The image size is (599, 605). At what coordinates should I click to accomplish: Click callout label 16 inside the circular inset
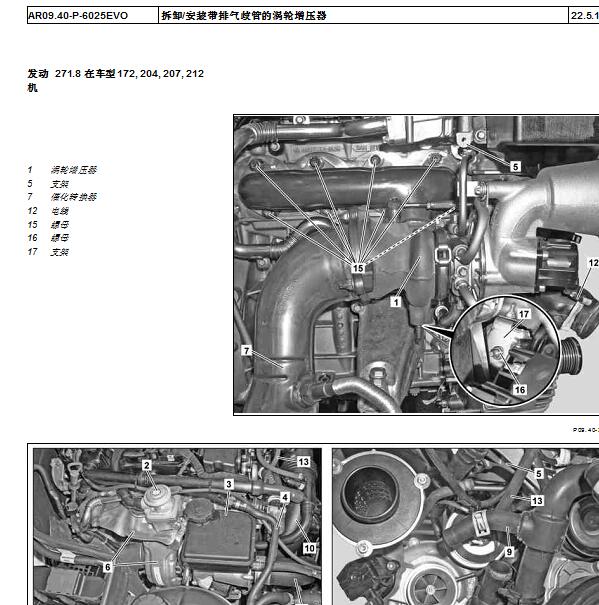tap(520, 390)
